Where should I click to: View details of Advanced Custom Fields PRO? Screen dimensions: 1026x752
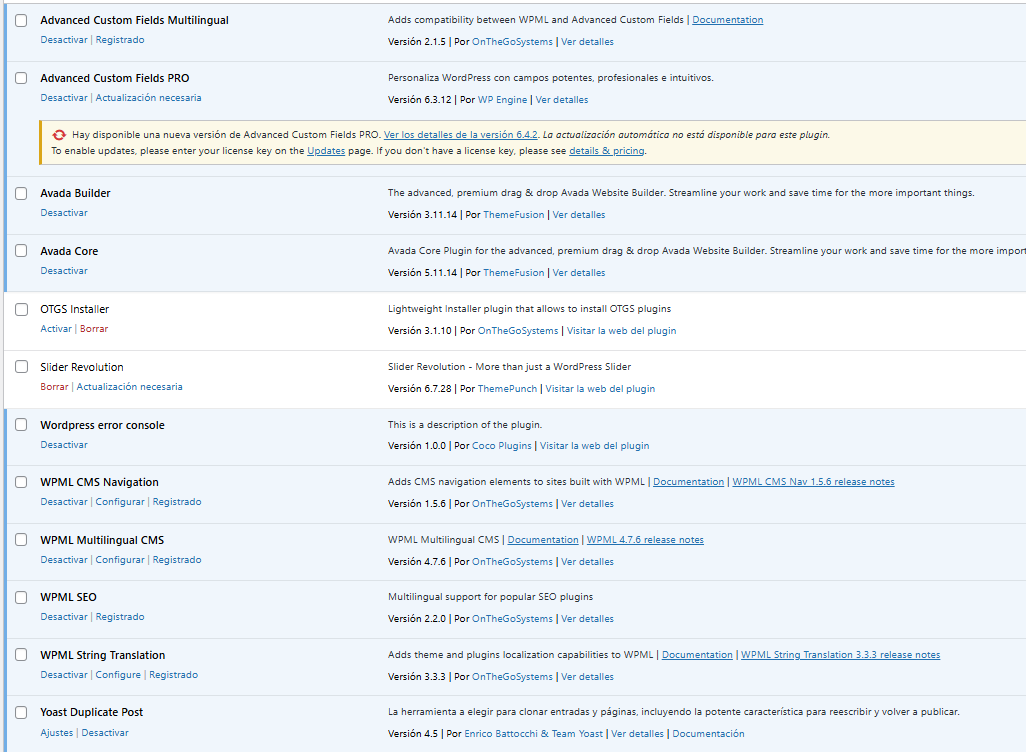click(562, 100)
